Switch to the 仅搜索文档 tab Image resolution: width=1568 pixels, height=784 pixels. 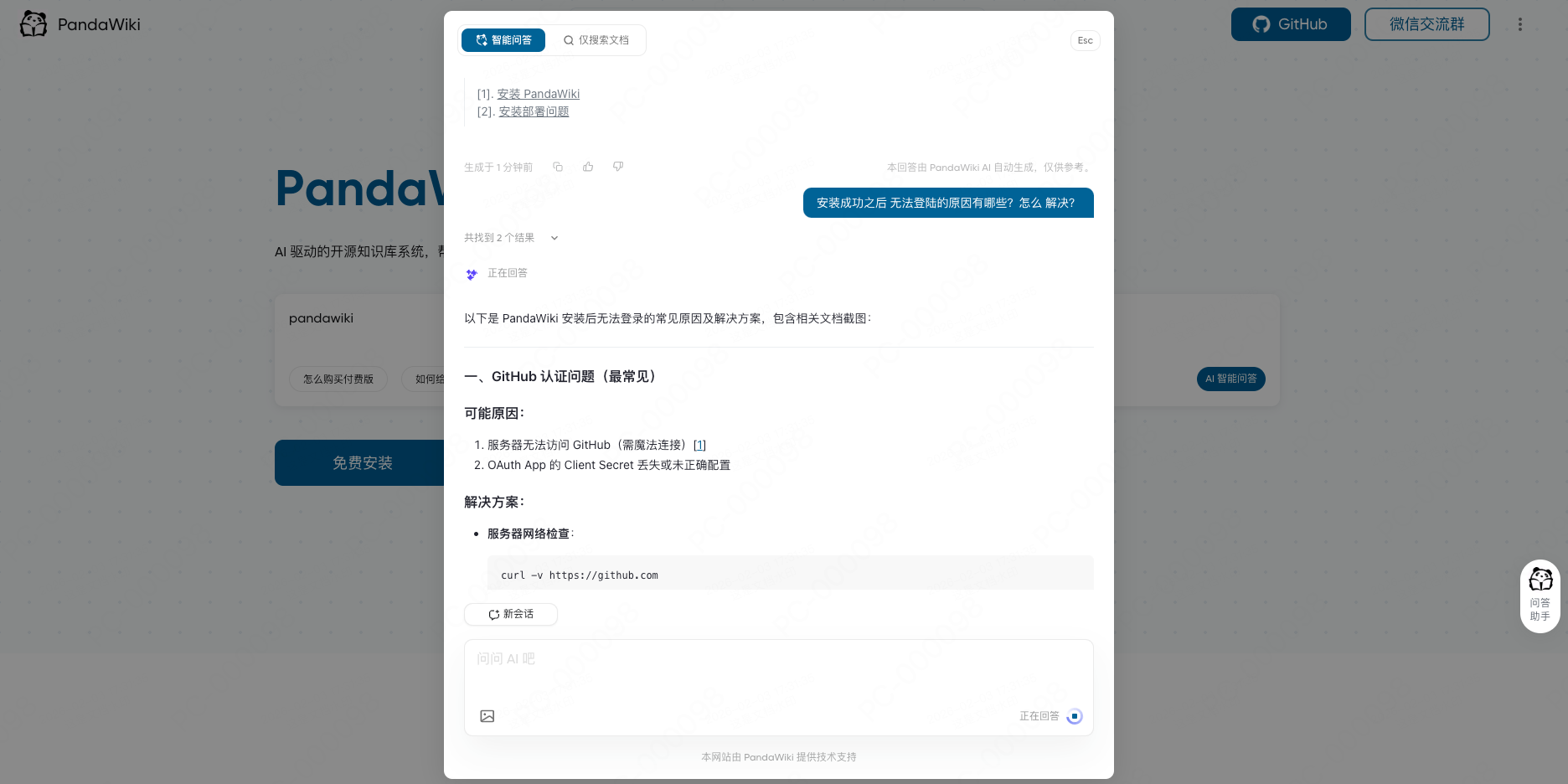596,40
